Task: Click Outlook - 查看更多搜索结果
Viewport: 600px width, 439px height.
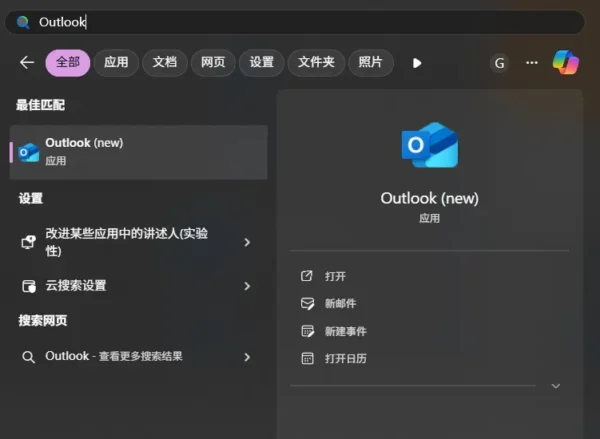Action: click(139, 357)
